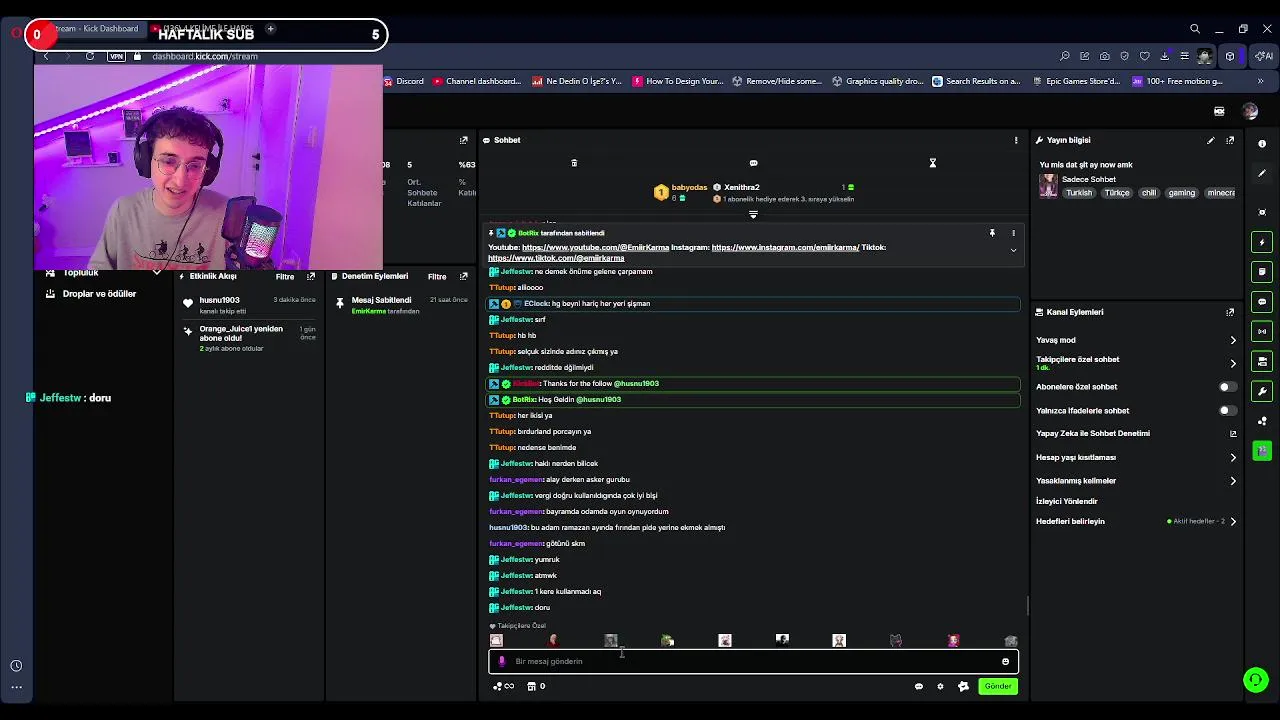Viewport: 1280px width, 720px height.
Task: Open the Channel dashboard bookmark
Action: point(476,81)
